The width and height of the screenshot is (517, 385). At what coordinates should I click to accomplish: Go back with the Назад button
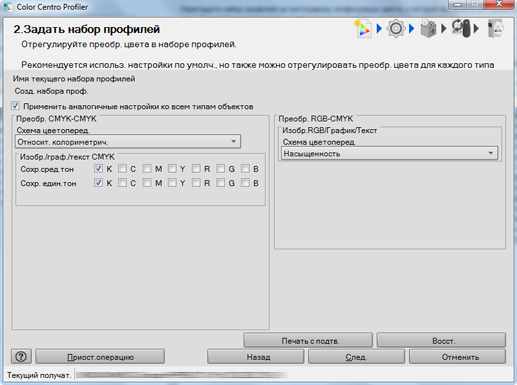(256, 357)
